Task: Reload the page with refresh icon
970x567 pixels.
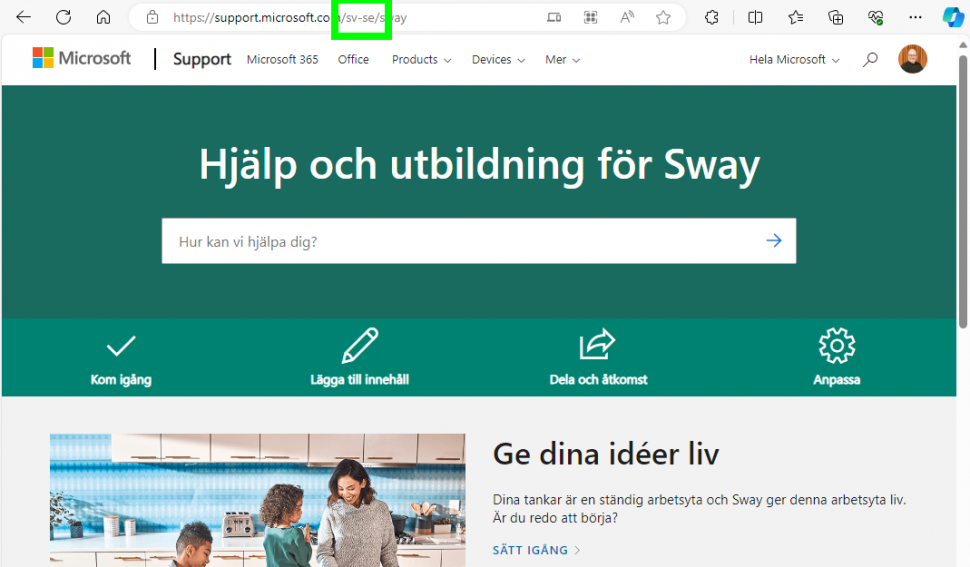Action: (63, 17)
